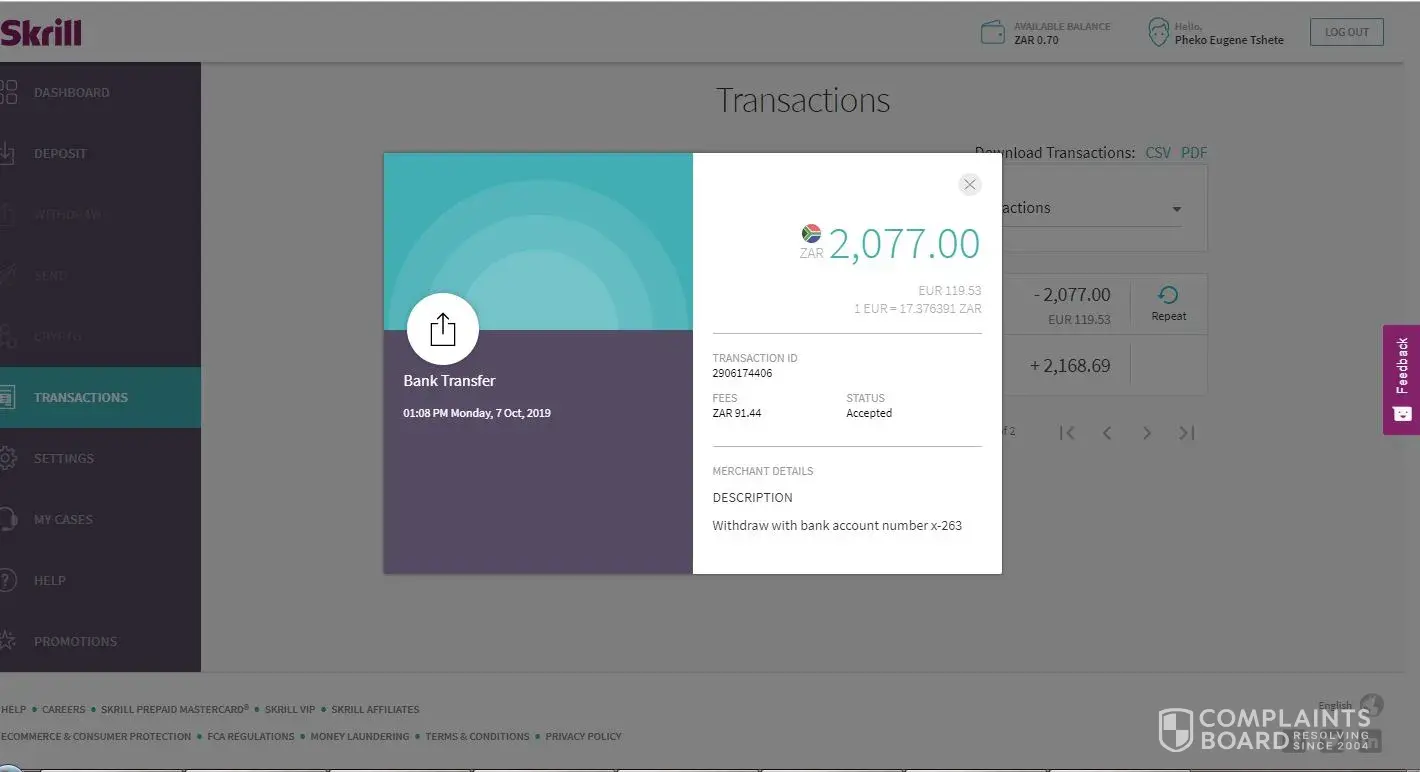Open the Skrill Prepaid Mastercard footer link
This screenshot has height=772, width=1420.
[175, 710]
